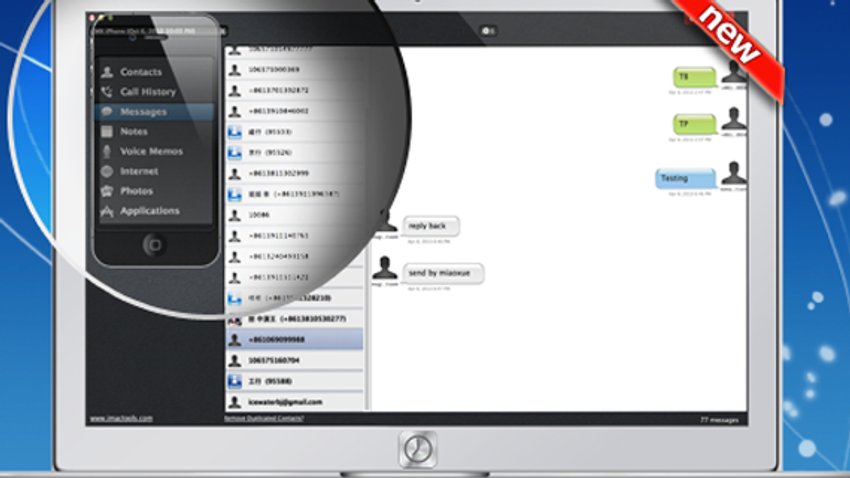Select the +8613811302999 conversation

pyautogui.click(x=294, y=173)
